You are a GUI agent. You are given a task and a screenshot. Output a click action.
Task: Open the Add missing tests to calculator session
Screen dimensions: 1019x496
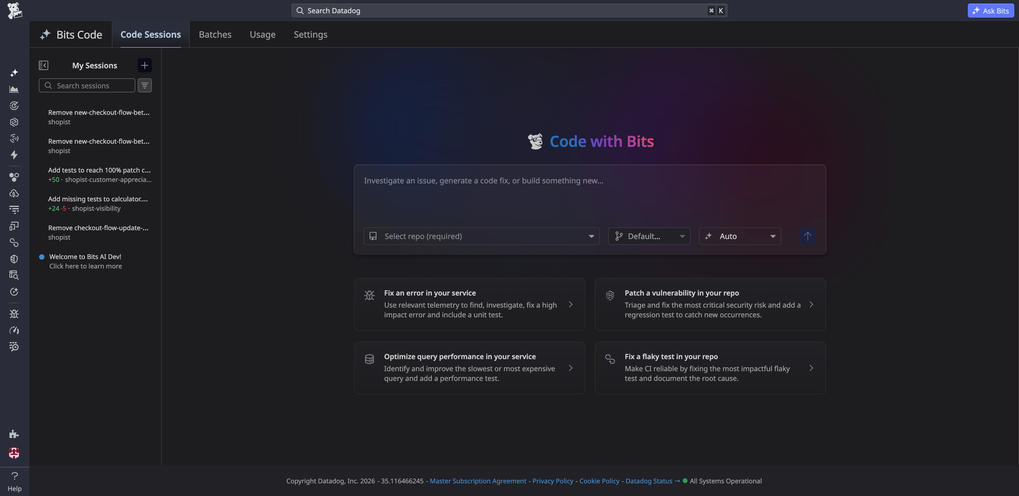pos(98,203)
